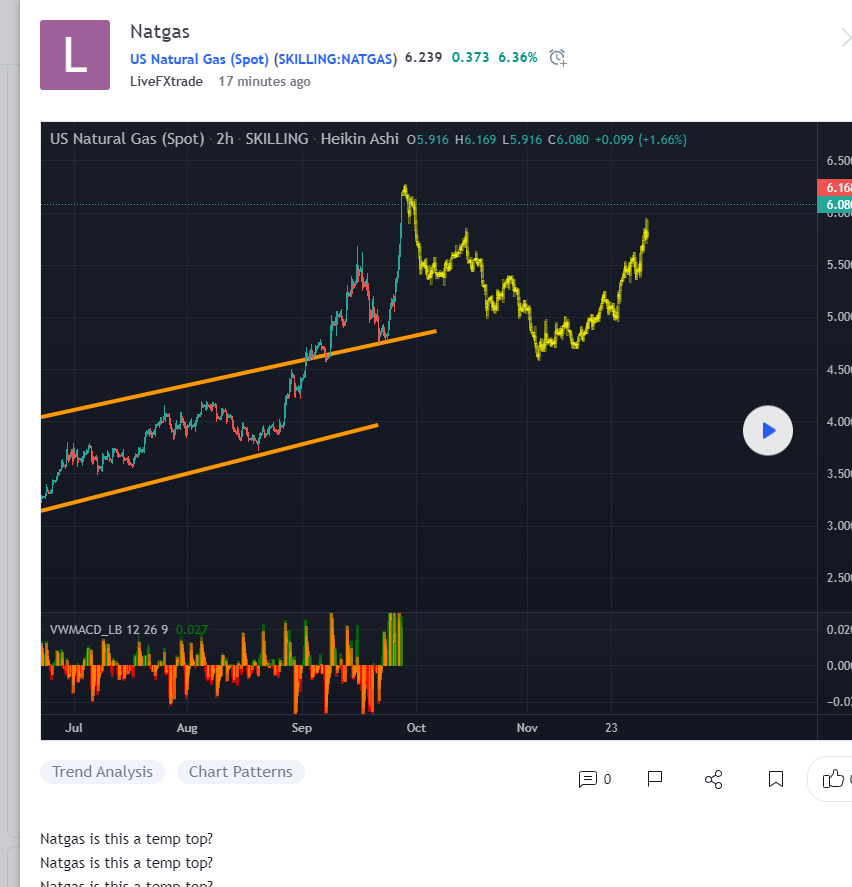Like the idea with thumbs-up icon
Screen dimensions: 852x887
[833, 778]
